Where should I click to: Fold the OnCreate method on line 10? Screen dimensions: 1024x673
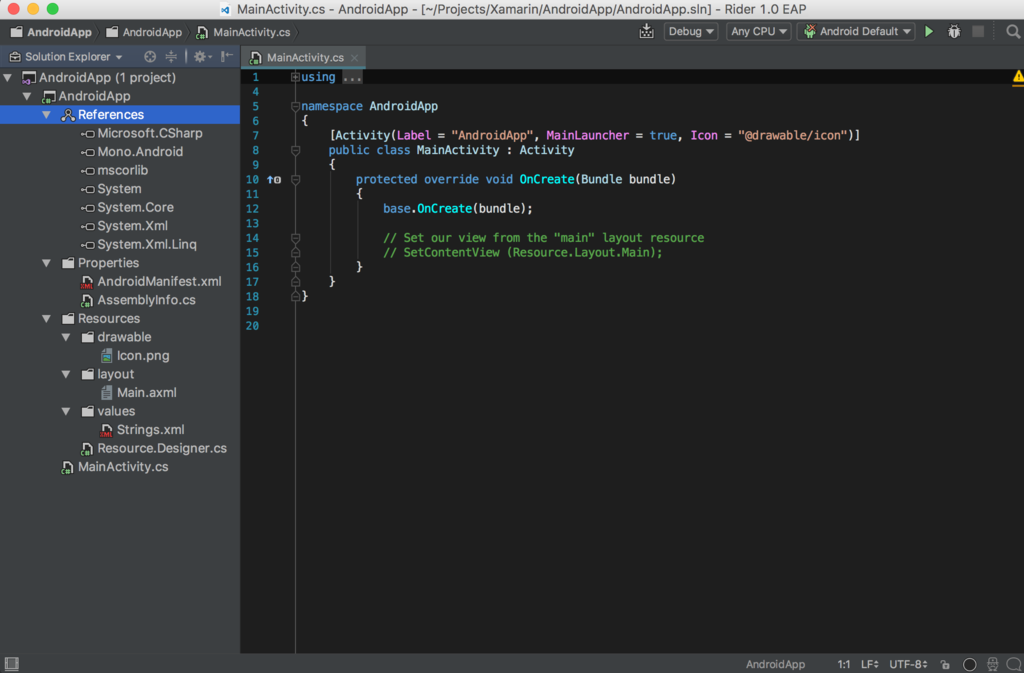[295, 180]
